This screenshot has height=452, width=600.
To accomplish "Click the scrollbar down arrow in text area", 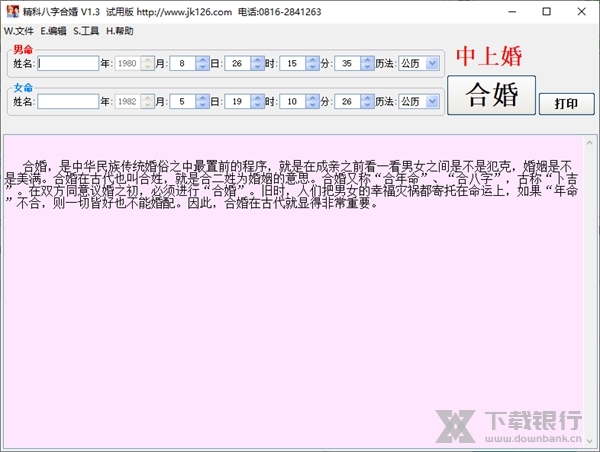I will [x=590, y=441].
